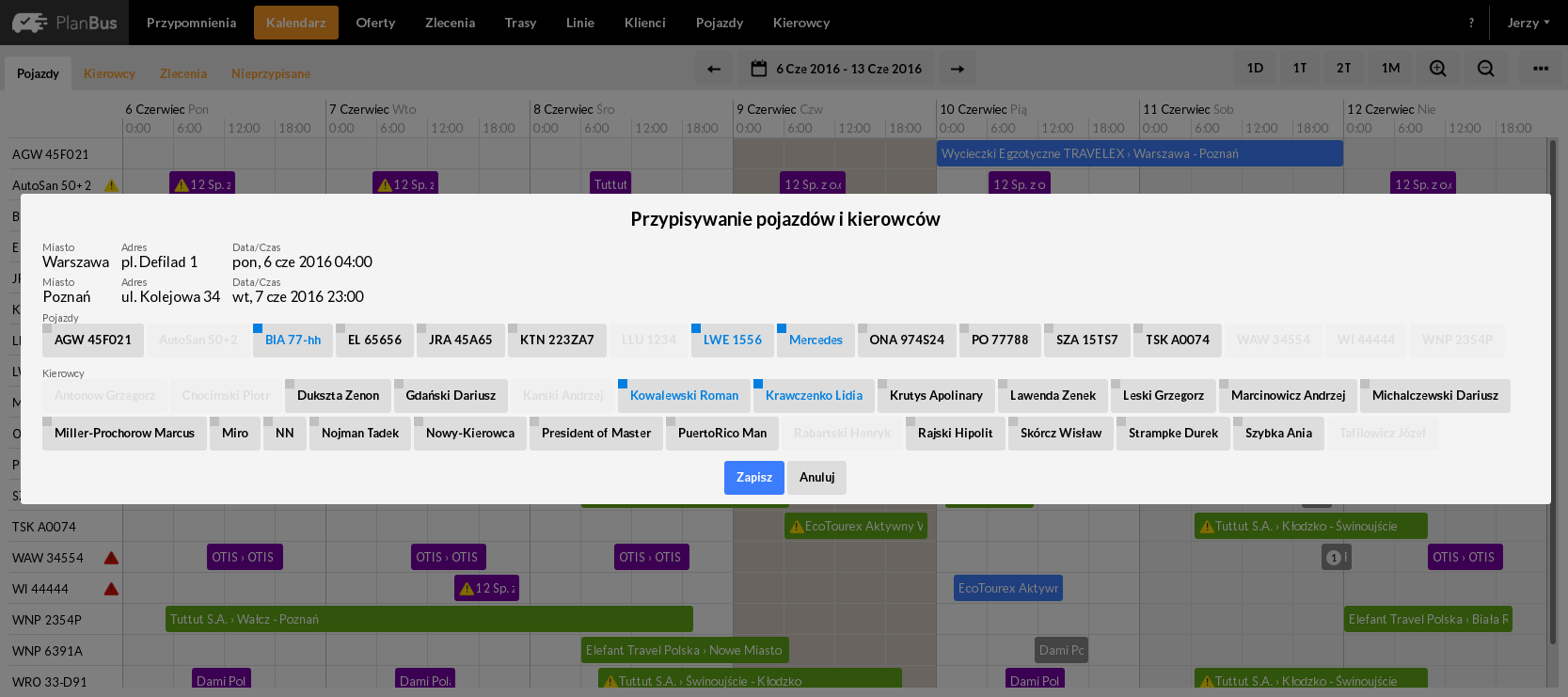Viewport: 1568px width, 697px height.
Task: Open Jerzy user dropdown
Action: click(1528, 23)
